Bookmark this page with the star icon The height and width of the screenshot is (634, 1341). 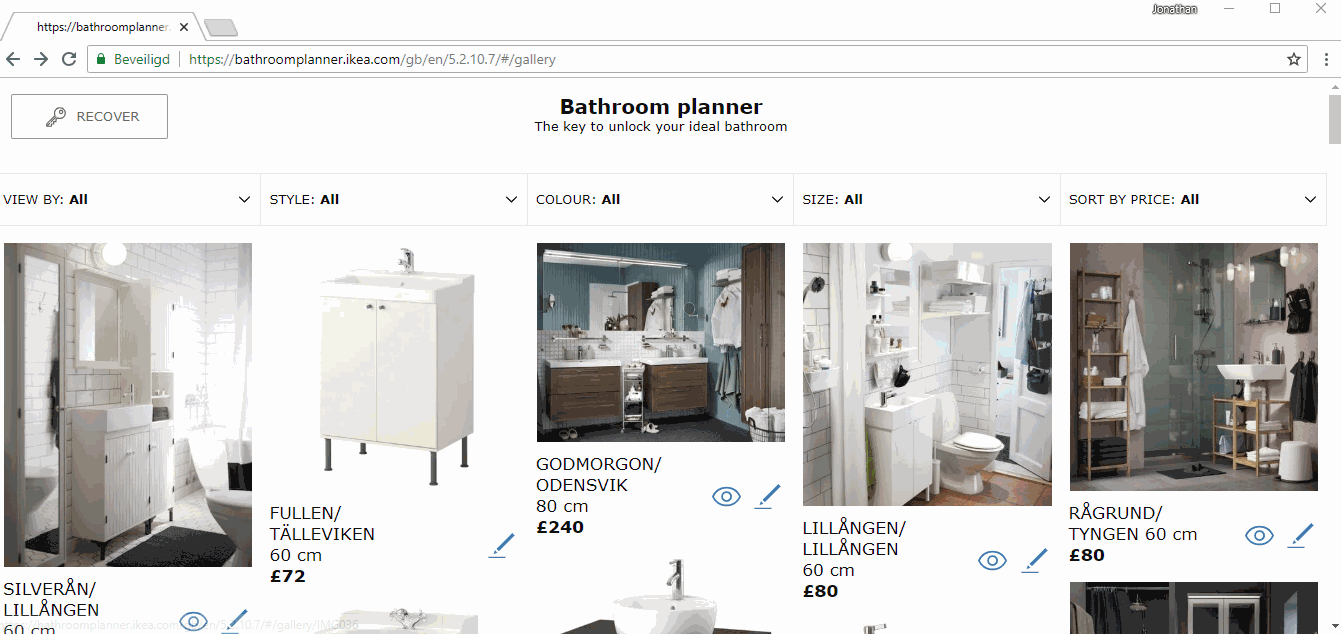tap(1294, 59)
